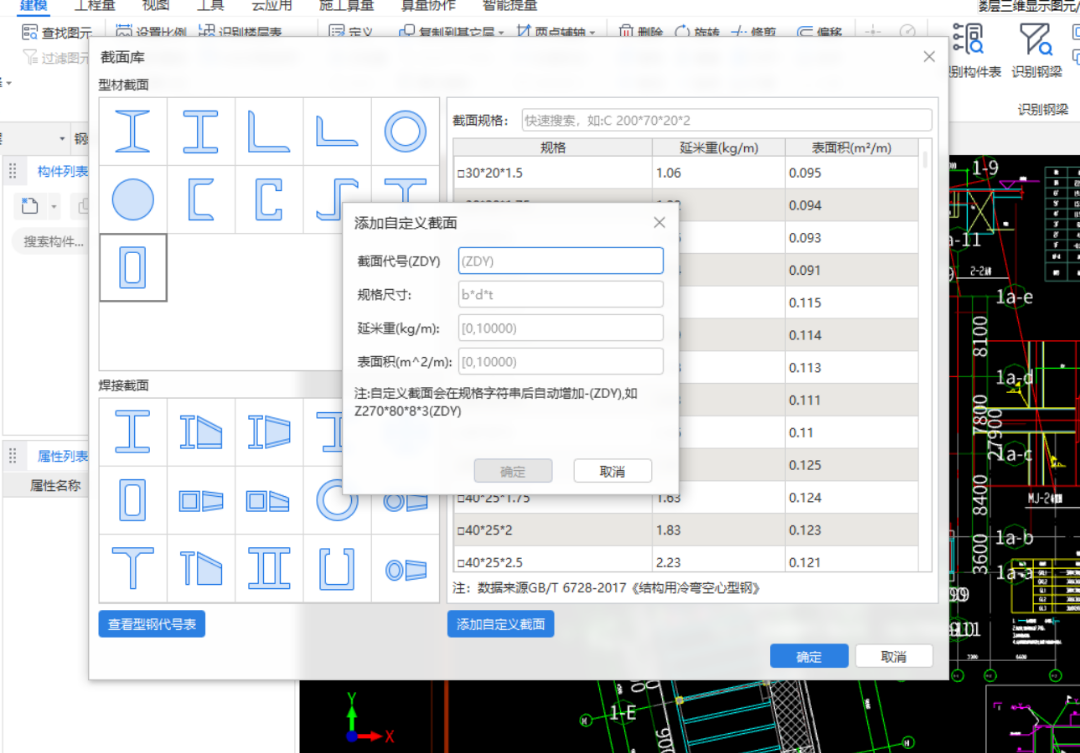Select the welded U-shaped section
The height and width of the screenshot is (753, 1080).
(337, 569)
